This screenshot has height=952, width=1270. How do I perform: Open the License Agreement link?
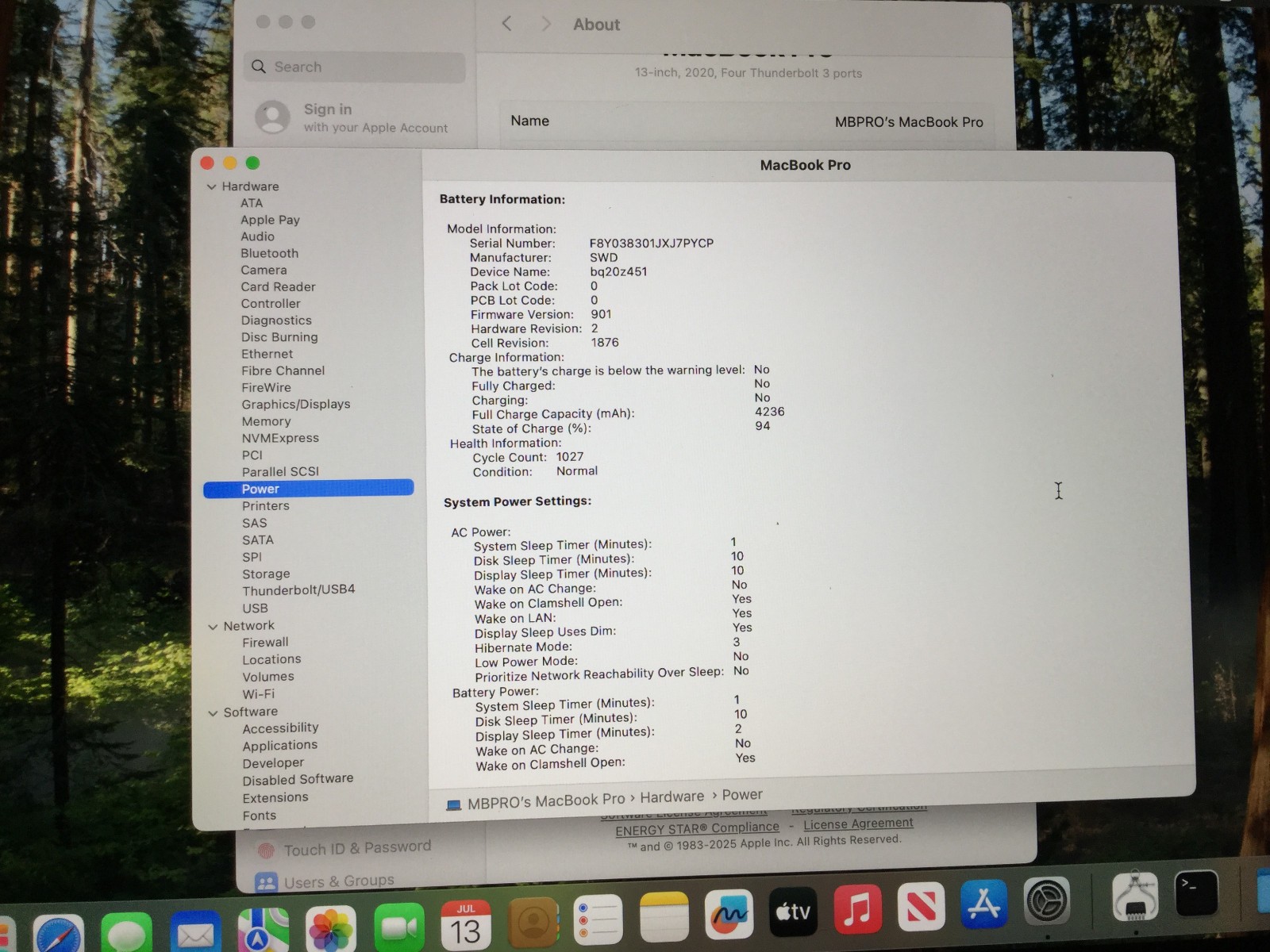tap(858, 824)
